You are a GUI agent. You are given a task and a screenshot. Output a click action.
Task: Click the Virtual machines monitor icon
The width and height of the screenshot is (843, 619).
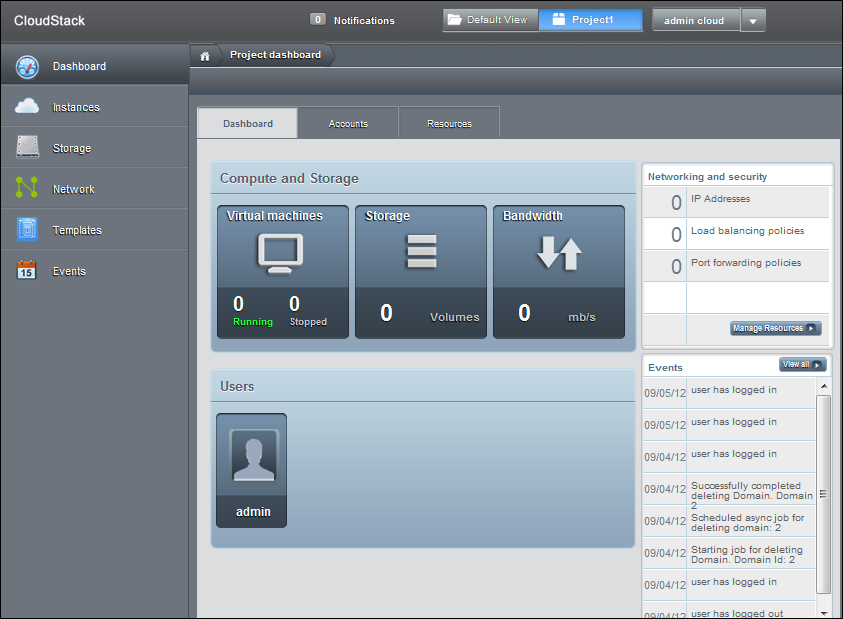(x=280, y=253)
